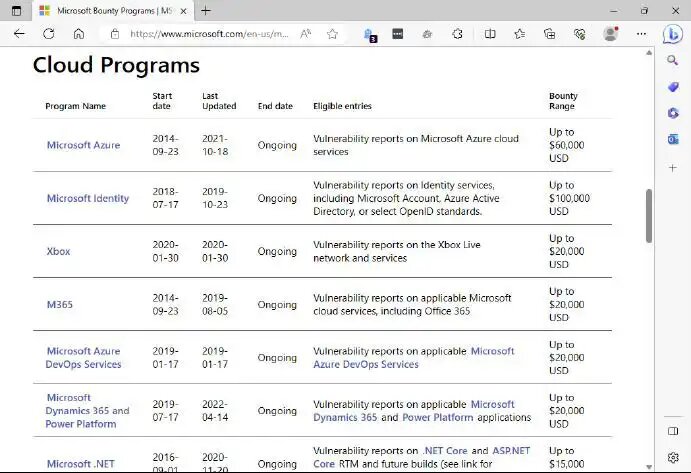This screenshot has height=473, width=691.
Task: Open the Microsoft Identity program link
Action: coord(88,198)
